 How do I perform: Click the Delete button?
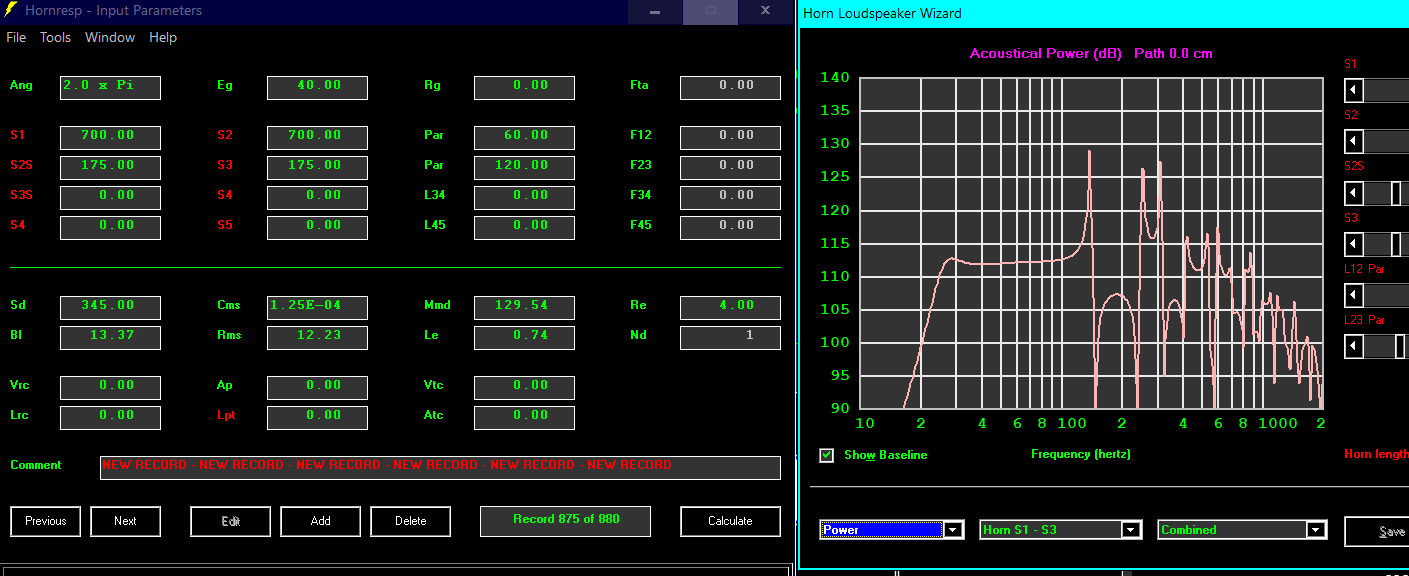(x=410, y=521)
